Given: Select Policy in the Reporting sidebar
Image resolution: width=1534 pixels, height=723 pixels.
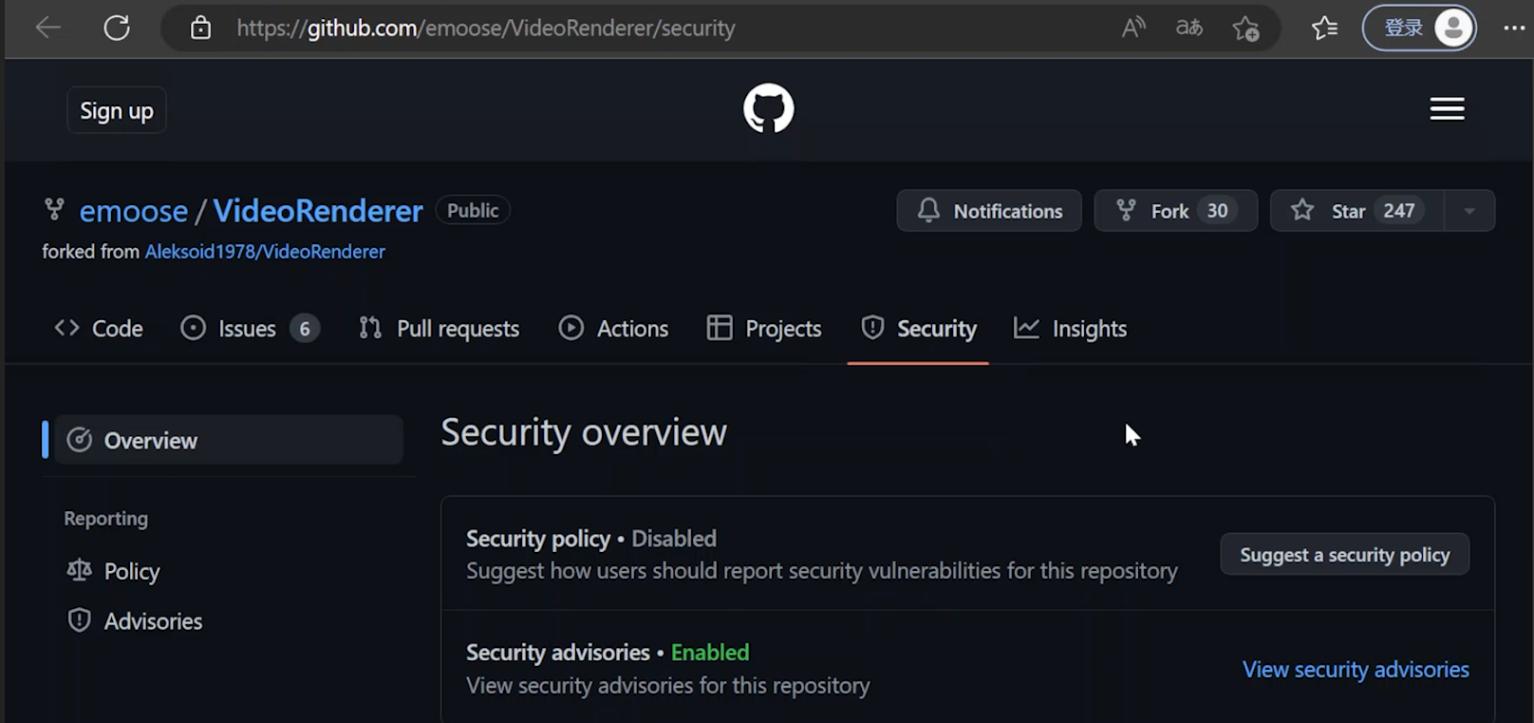Looking at the screenshot, I should click(131, 571).
